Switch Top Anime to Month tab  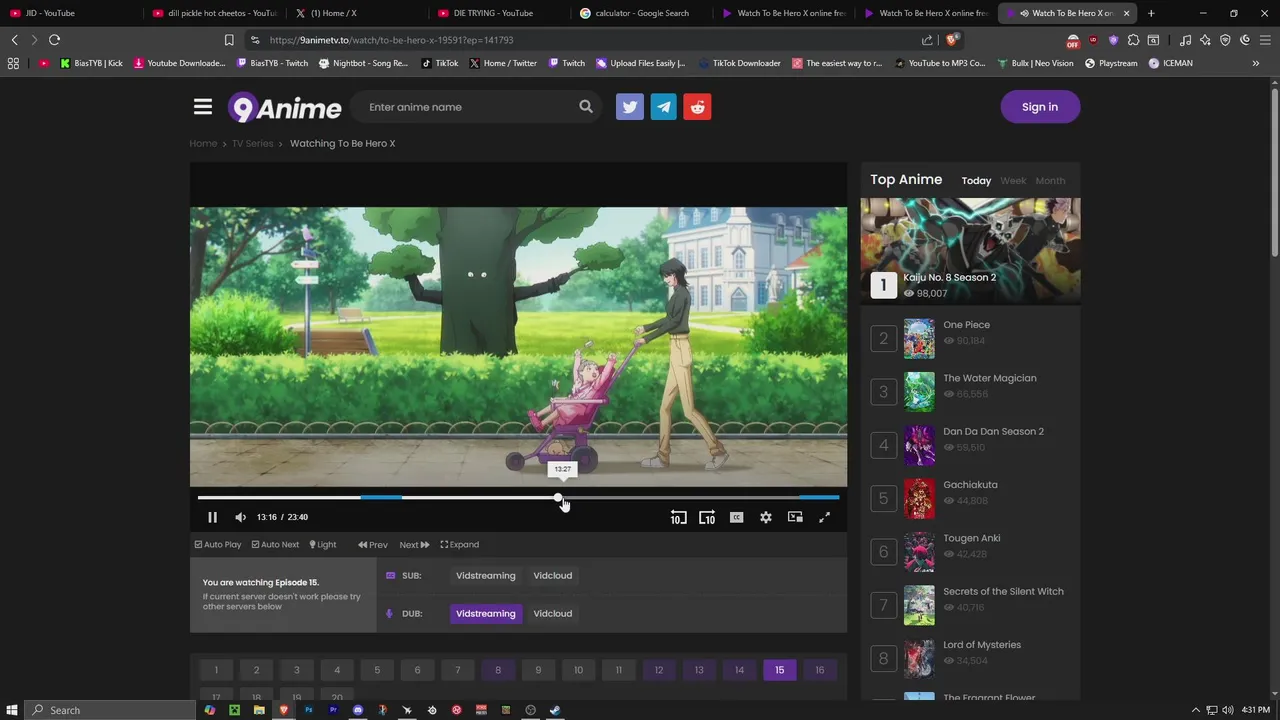tap(1050, 181)
